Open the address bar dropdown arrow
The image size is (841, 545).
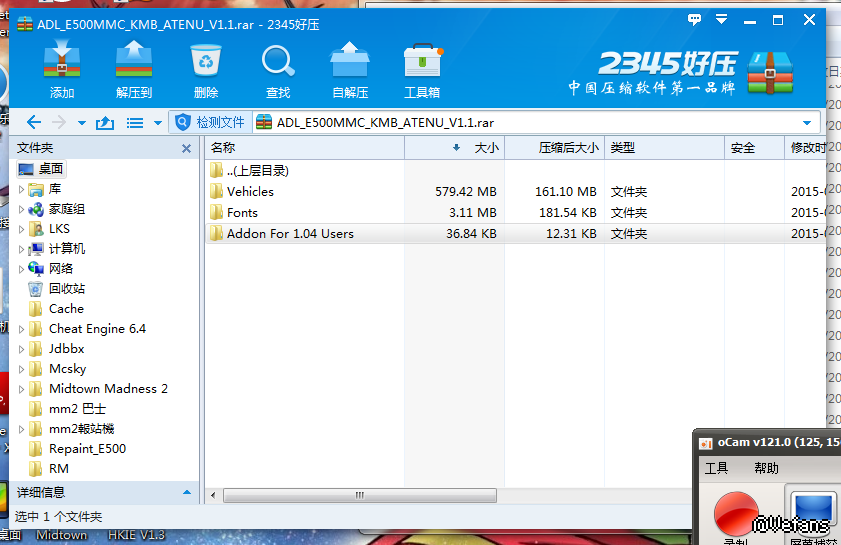tap(807, 123)
